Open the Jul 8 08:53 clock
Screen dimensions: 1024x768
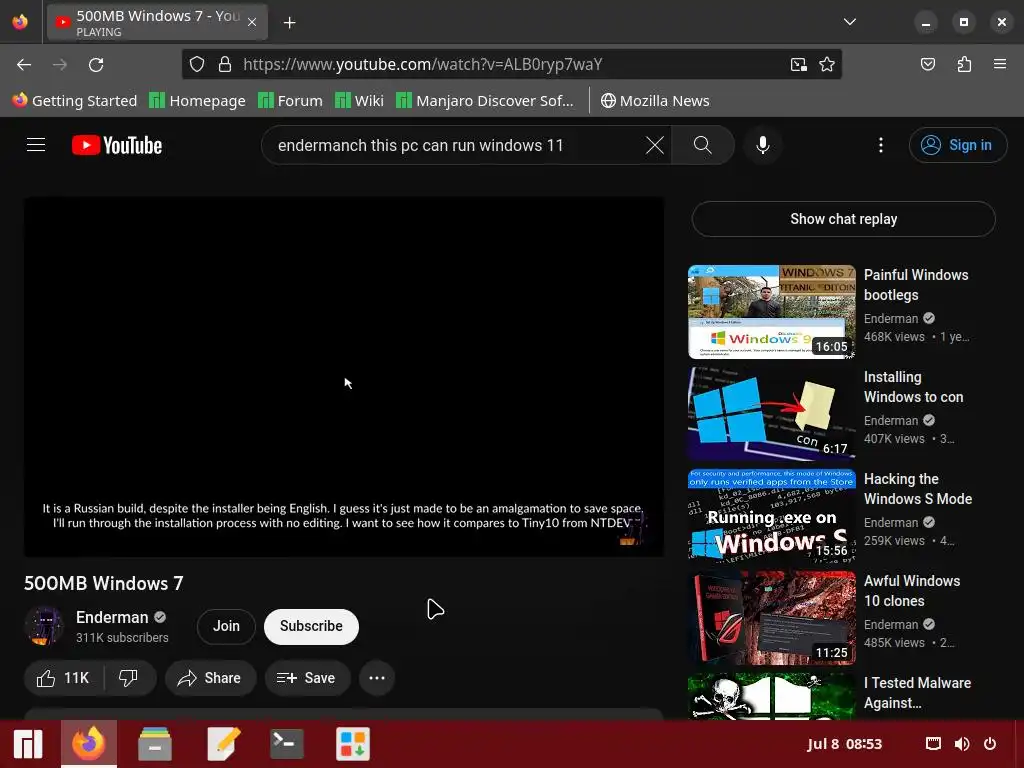tap(844, 744)
